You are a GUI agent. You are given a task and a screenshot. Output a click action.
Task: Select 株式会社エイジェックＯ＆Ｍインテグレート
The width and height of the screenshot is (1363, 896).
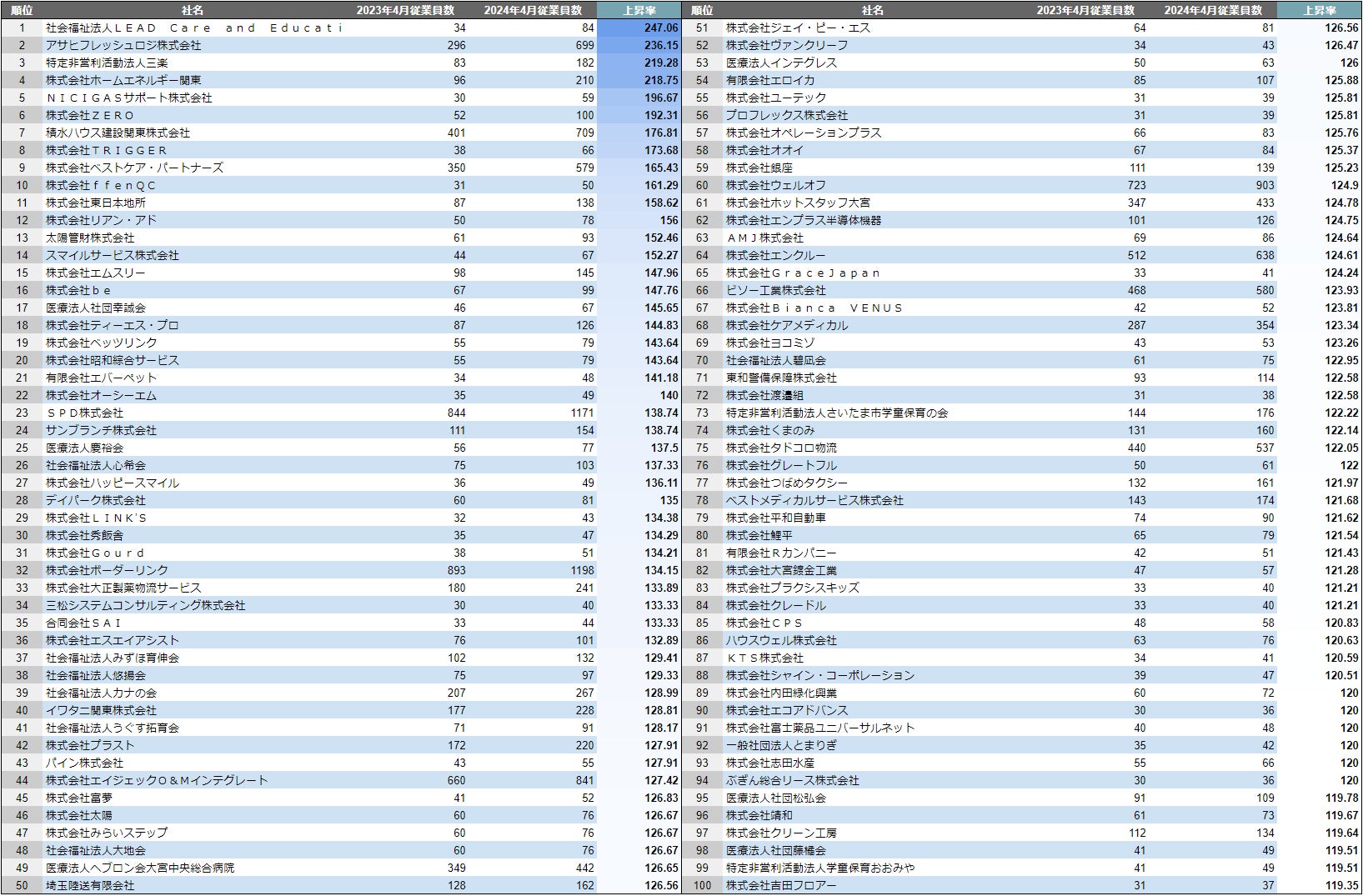[157, 780]
